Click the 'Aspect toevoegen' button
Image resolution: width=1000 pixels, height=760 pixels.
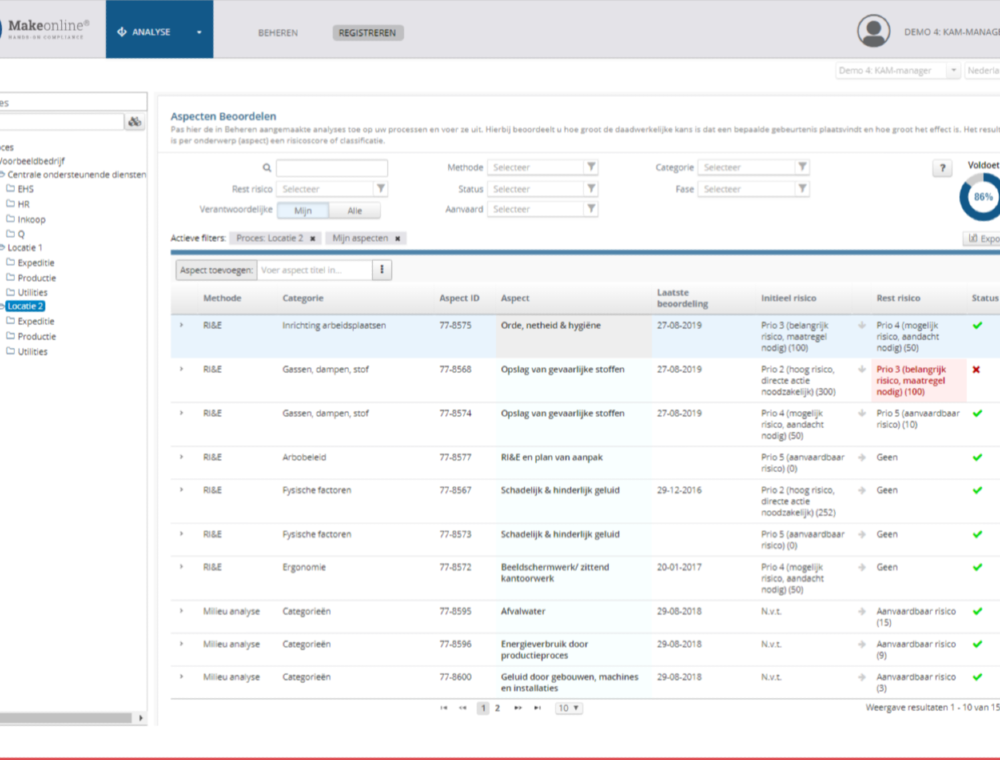tap(215, 270)
